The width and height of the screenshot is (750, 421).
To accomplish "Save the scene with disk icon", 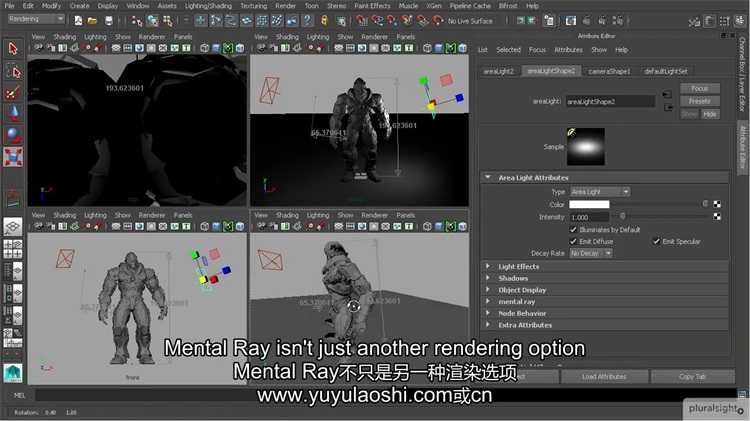I will [x=109, y=21].
